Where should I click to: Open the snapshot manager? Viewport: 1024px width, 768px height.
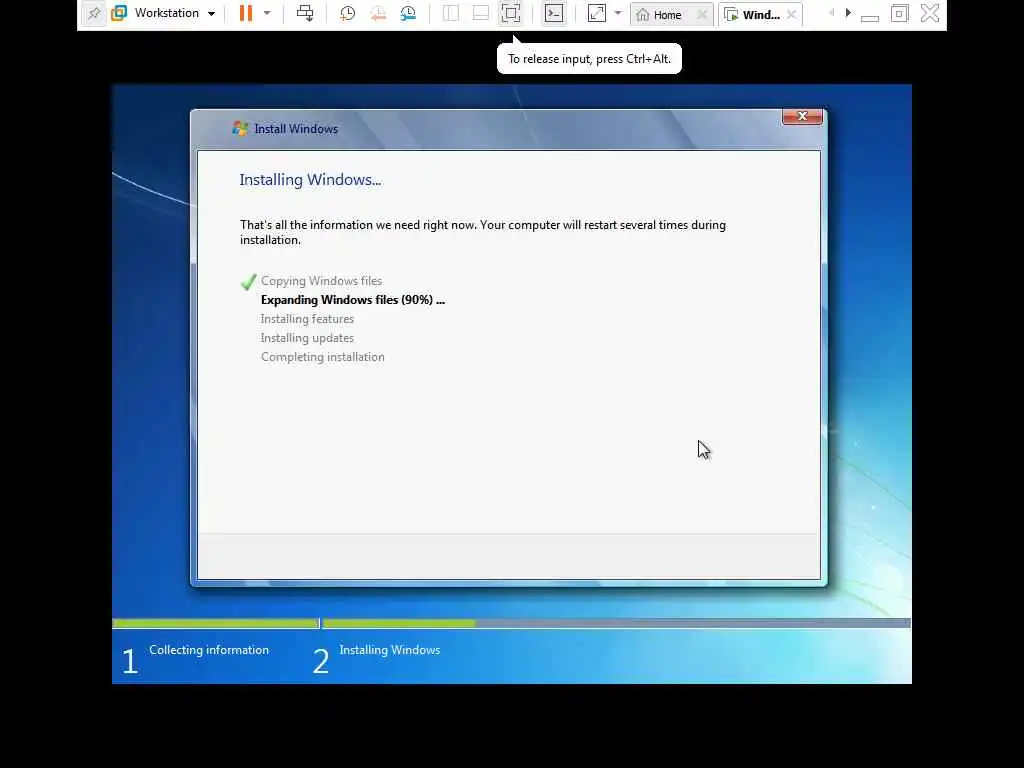[408, 13]
